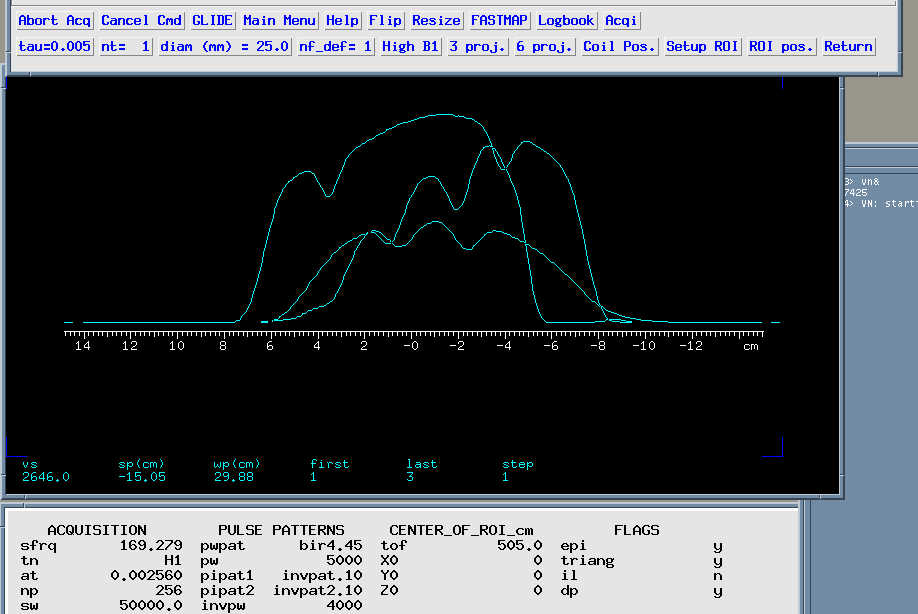Choose the nf_def= 1 button
The height and width of the screenshot is (614, 918).
click(x=335, y=46)
